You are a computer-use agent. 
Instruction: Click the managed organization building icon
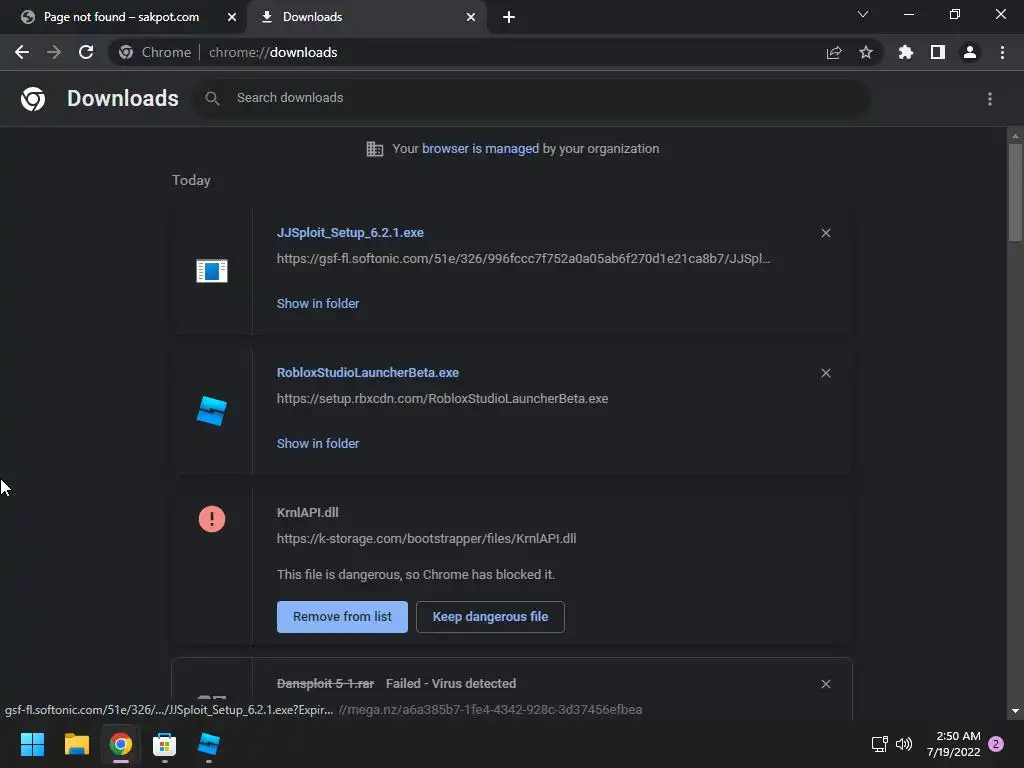click(375, 149)
